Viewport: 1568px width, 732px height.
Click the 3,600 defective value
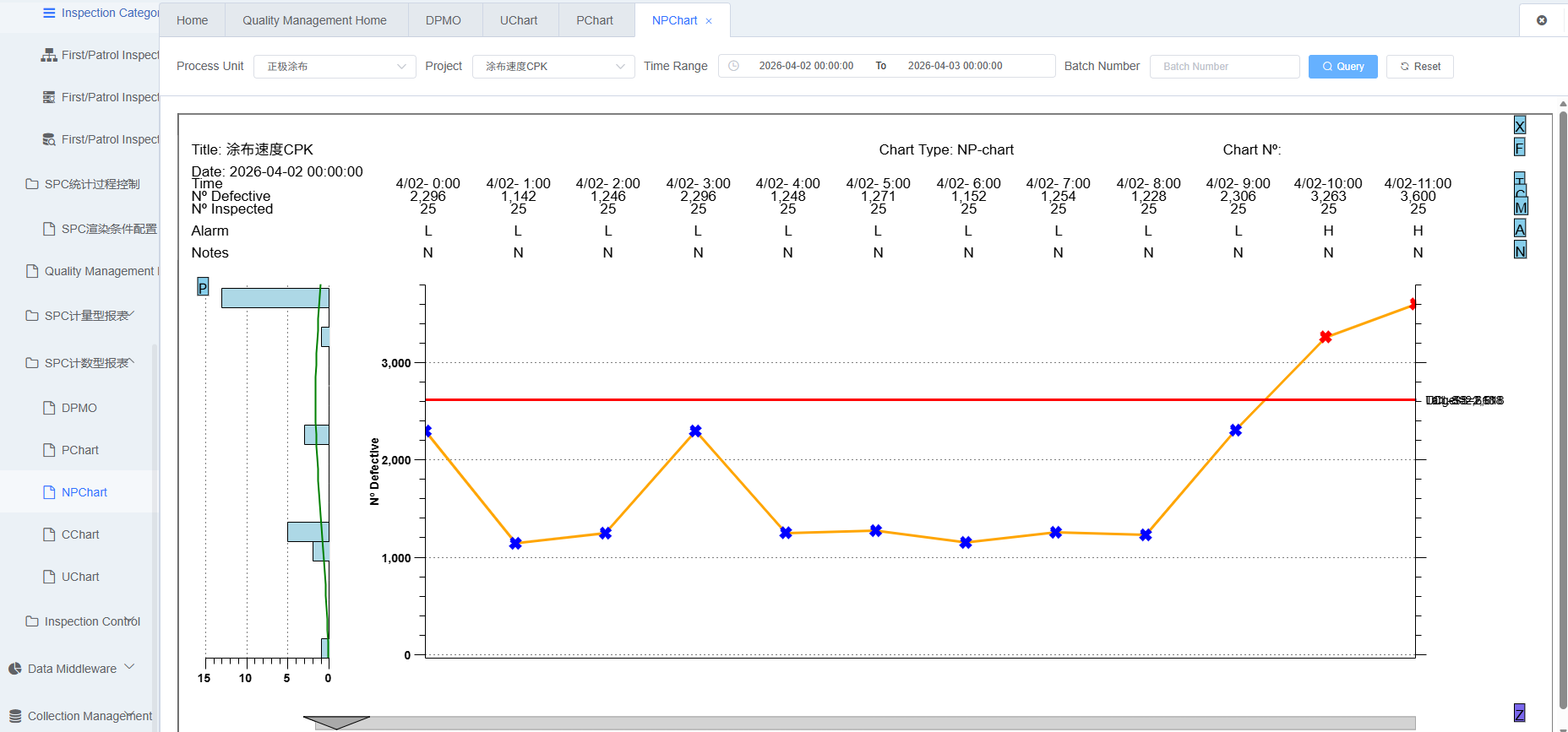(1418, 196)
